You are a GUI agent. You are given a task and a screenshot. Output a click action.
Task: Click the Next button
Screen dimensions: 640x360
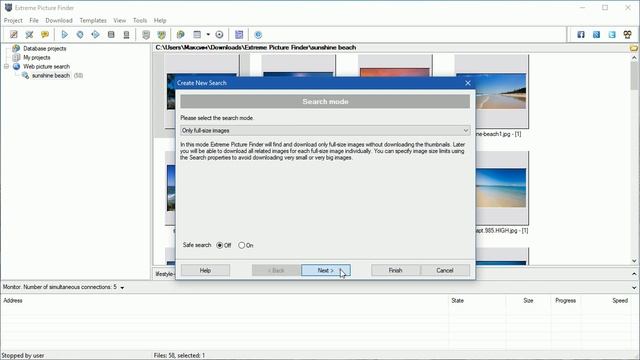[x=326, y=270]
